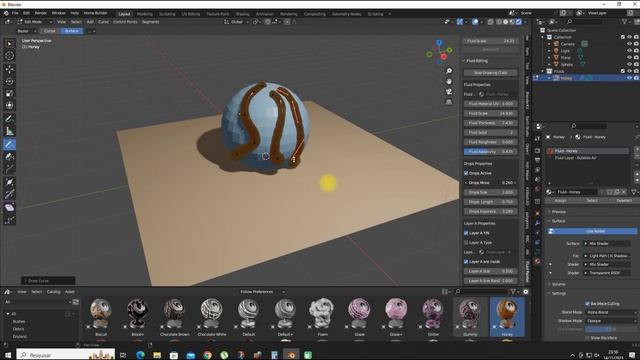Open the Global transform orientation dropdown
This screenshot has height=360, width=640.
tap(237, 22)
